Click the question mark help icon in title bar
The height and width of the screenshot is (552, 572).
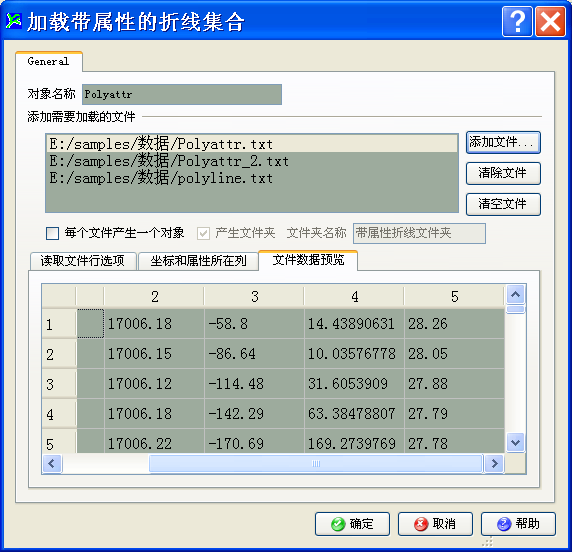(x=517, y=22)
